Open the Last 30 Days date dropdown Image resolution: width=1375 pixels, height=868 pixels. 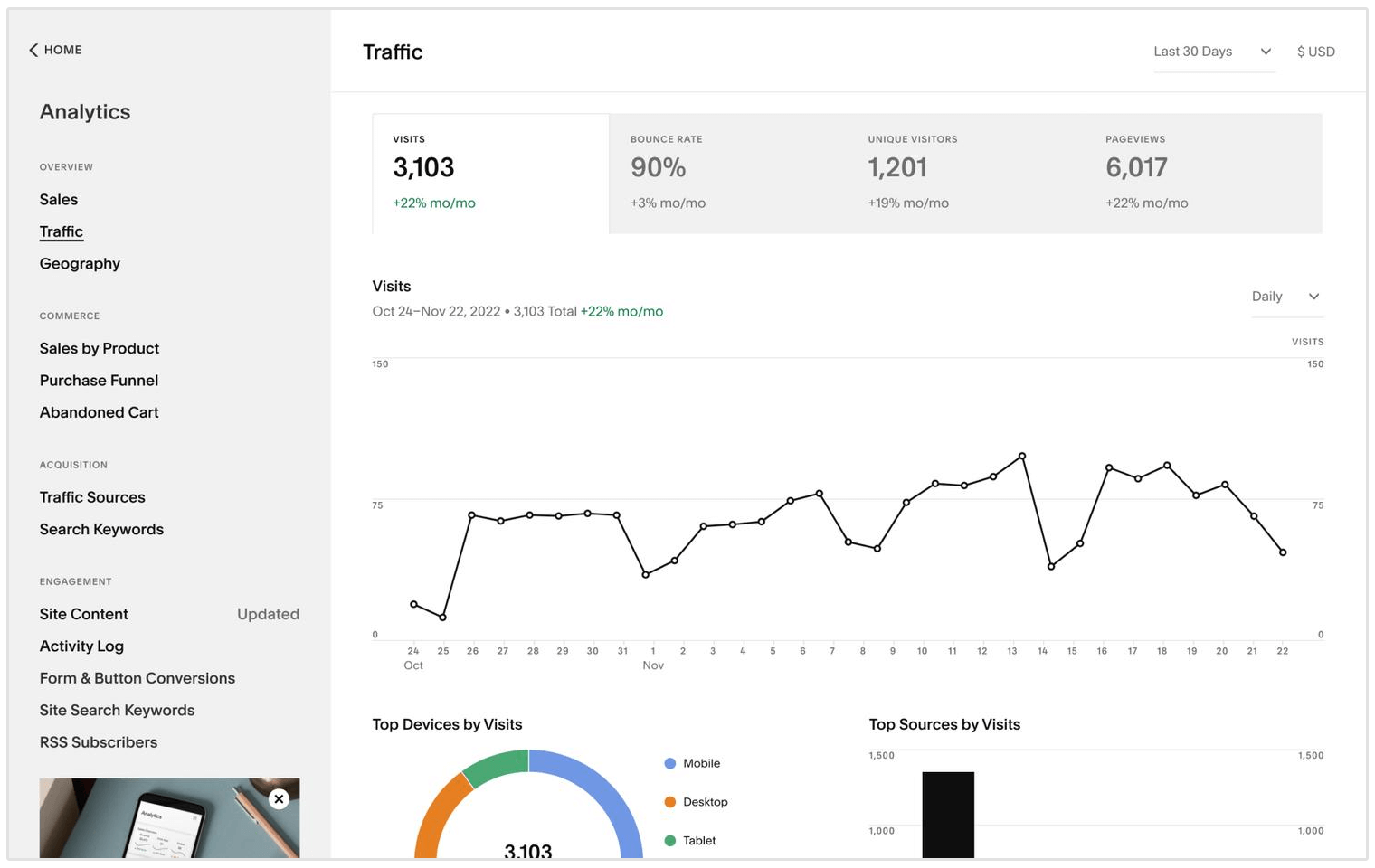[1213, 52]
